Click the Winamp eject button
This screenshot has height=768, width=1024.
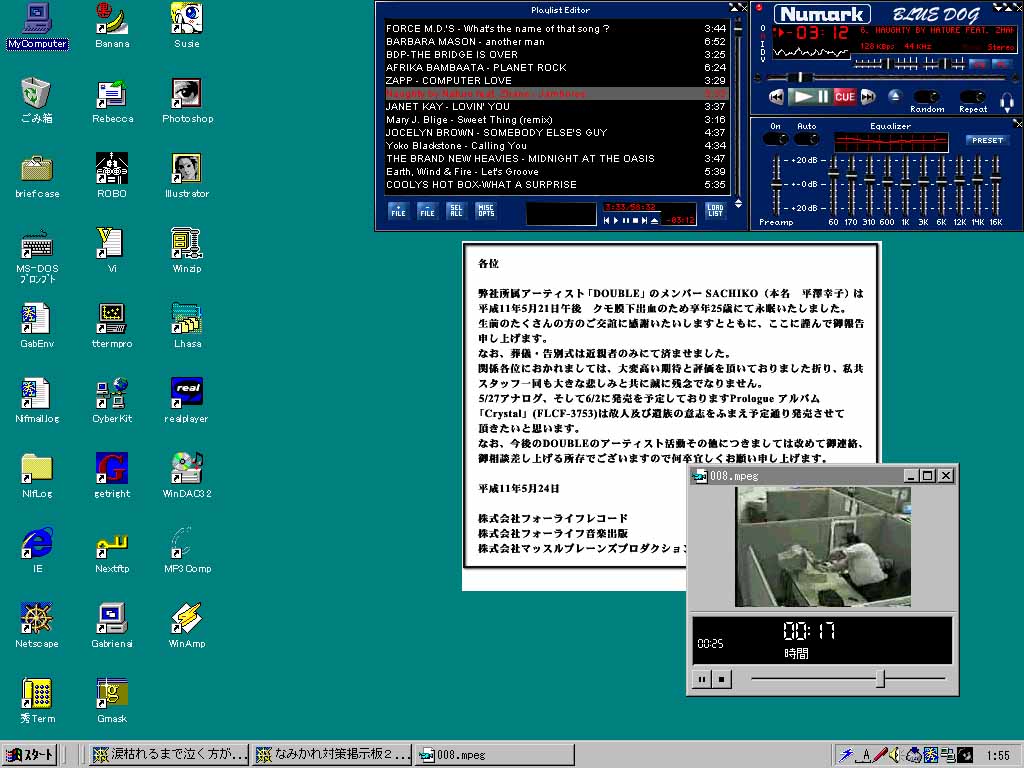pyautogui.click(x=895, y=96)
